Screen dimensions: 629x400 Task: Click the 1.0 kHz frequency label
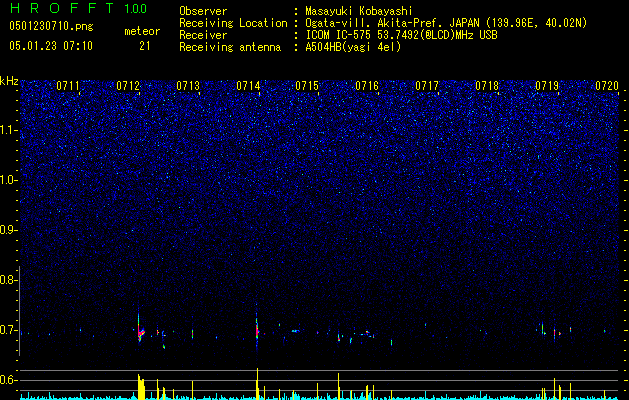9,180
